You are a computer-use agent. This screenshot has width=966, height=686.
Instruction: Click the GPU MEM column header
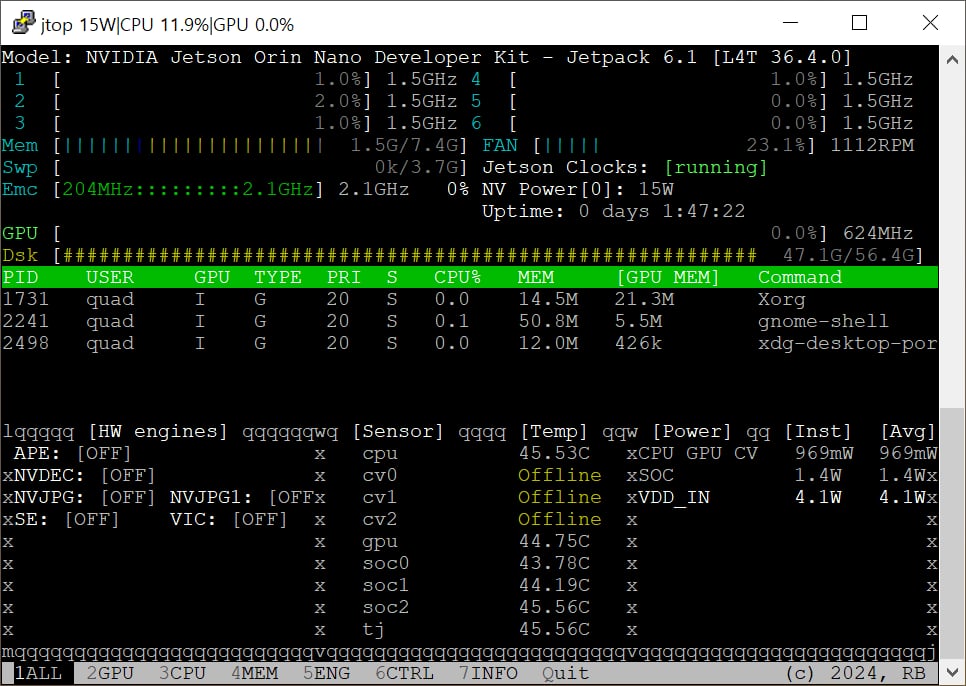[x=659, y=277]
